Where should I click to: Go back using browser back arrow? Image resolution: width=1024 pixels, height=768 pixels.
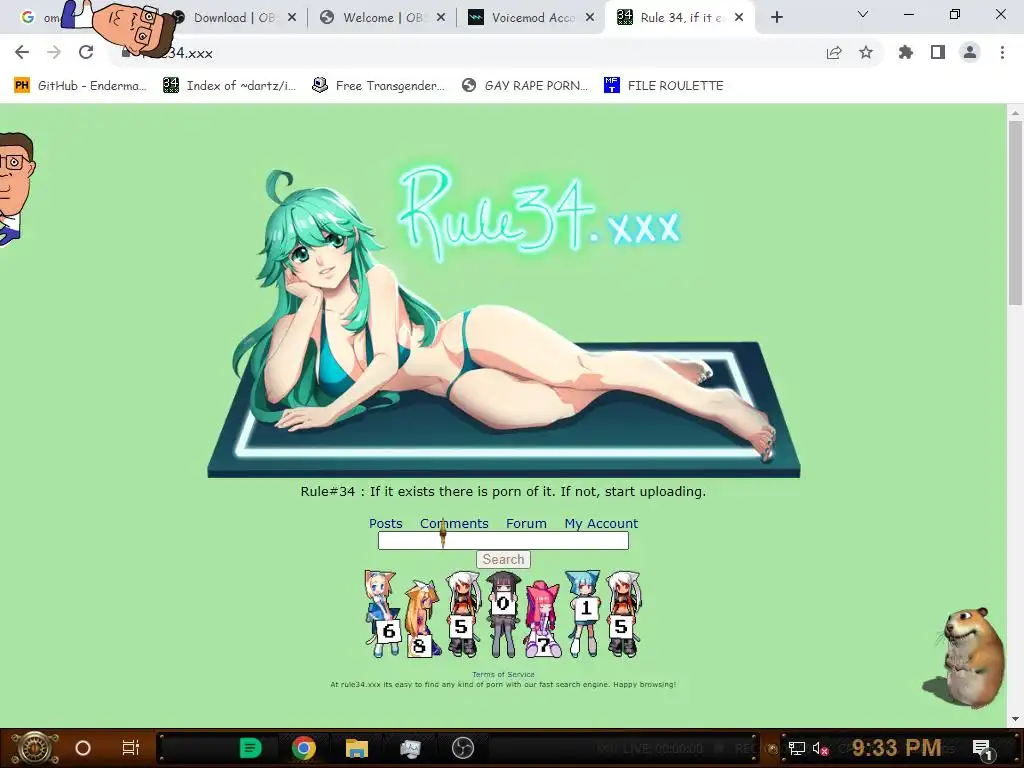22,52
